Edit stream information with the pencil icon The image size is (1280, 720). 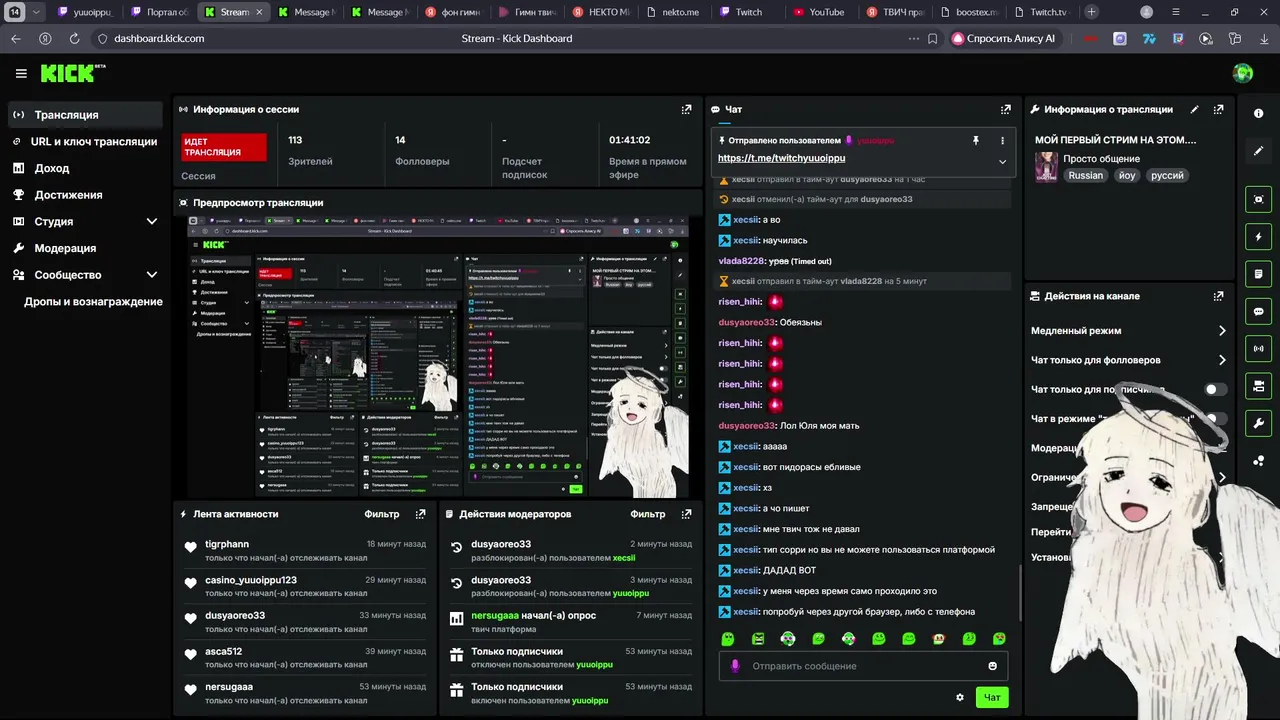[1194, 109]
